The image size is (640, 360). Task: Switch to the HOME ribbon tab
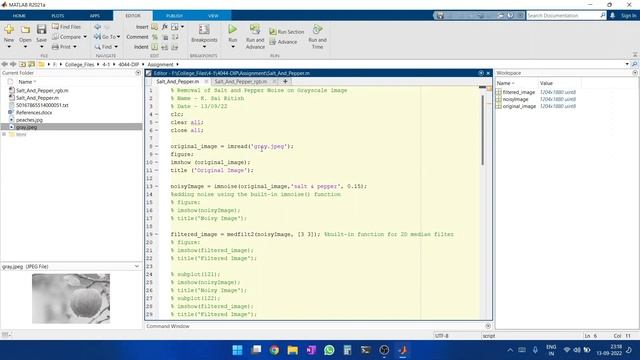pyautogui.click(x=19, y=16)
